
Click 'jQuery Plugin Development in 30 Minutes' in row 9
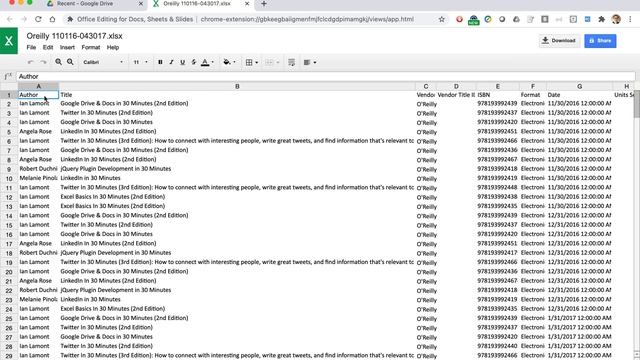click(x=116, y=169)
